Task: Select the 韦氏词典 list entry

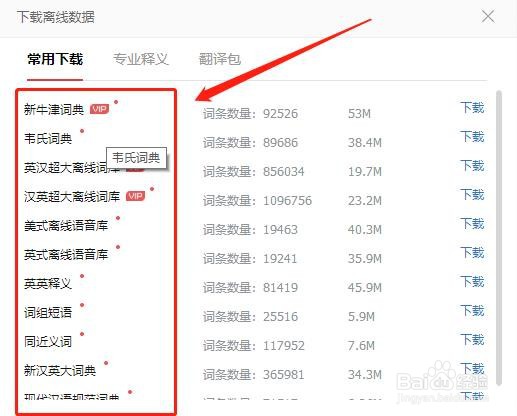Action: (x=48, y=138)
